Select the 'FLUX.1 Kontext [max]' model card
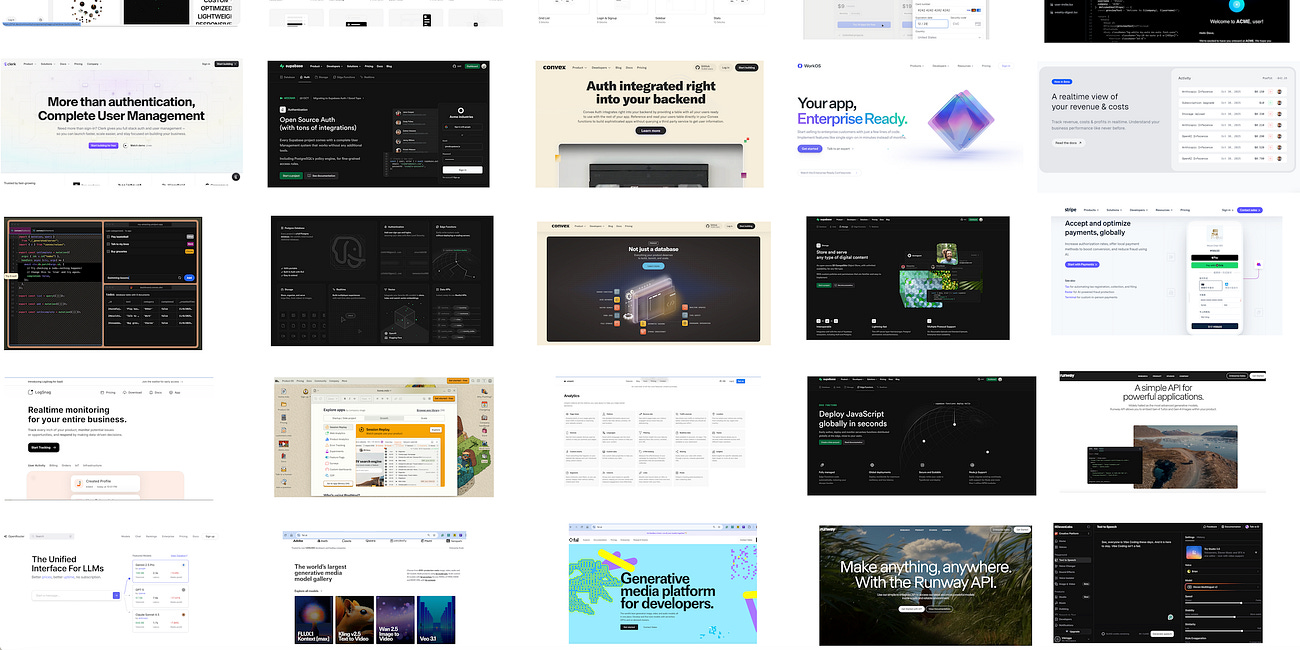This screenshot has height=650, width=1300. click(312, 620)
